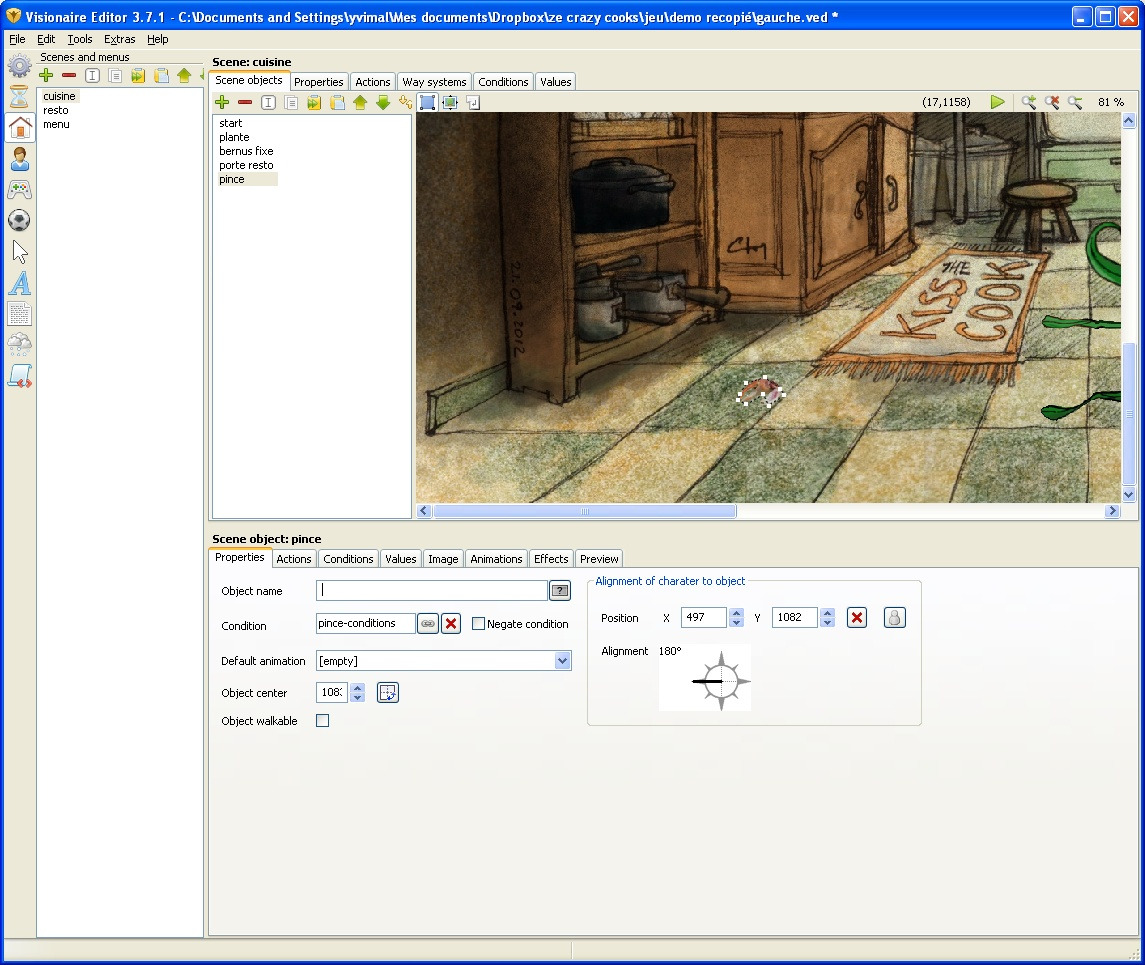Move scene object up with green arrow

[360, 103]
